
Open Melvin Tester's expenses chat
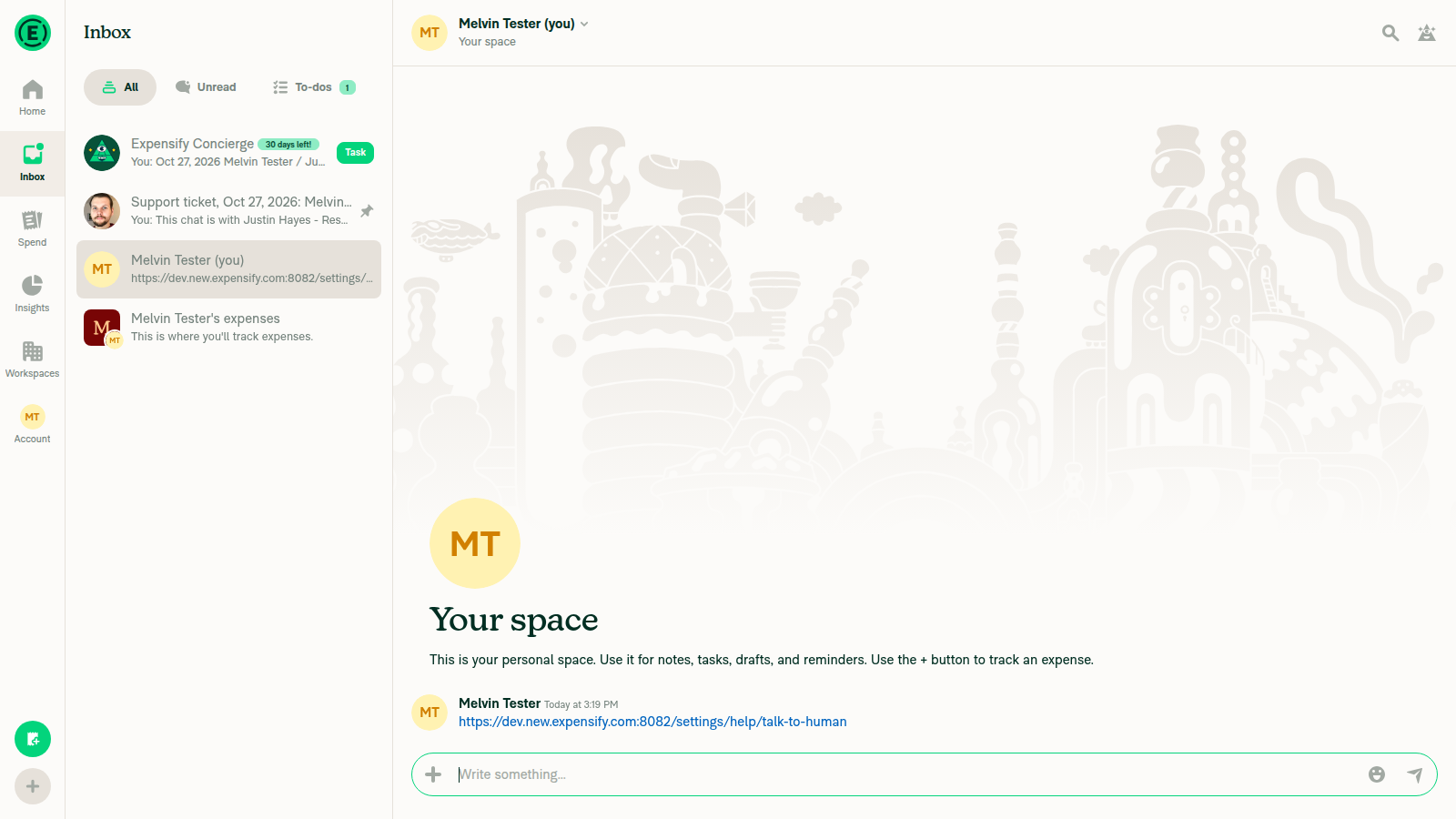pos(228,328)
